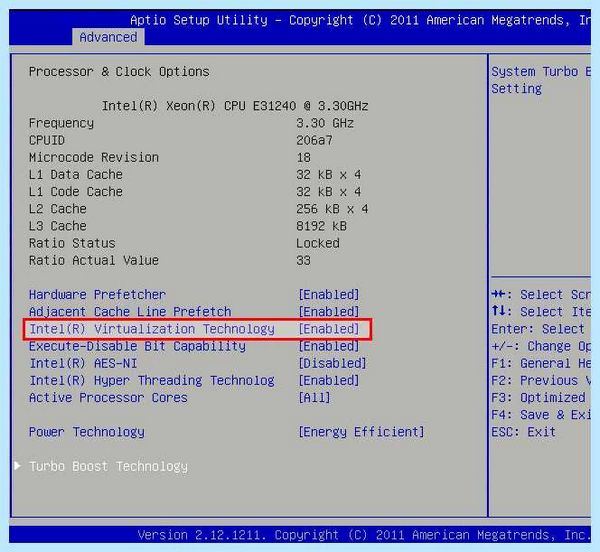Select the Hardware Prefetcher option
This screenshot has height=552, width=600.
[x=97, y=294]
